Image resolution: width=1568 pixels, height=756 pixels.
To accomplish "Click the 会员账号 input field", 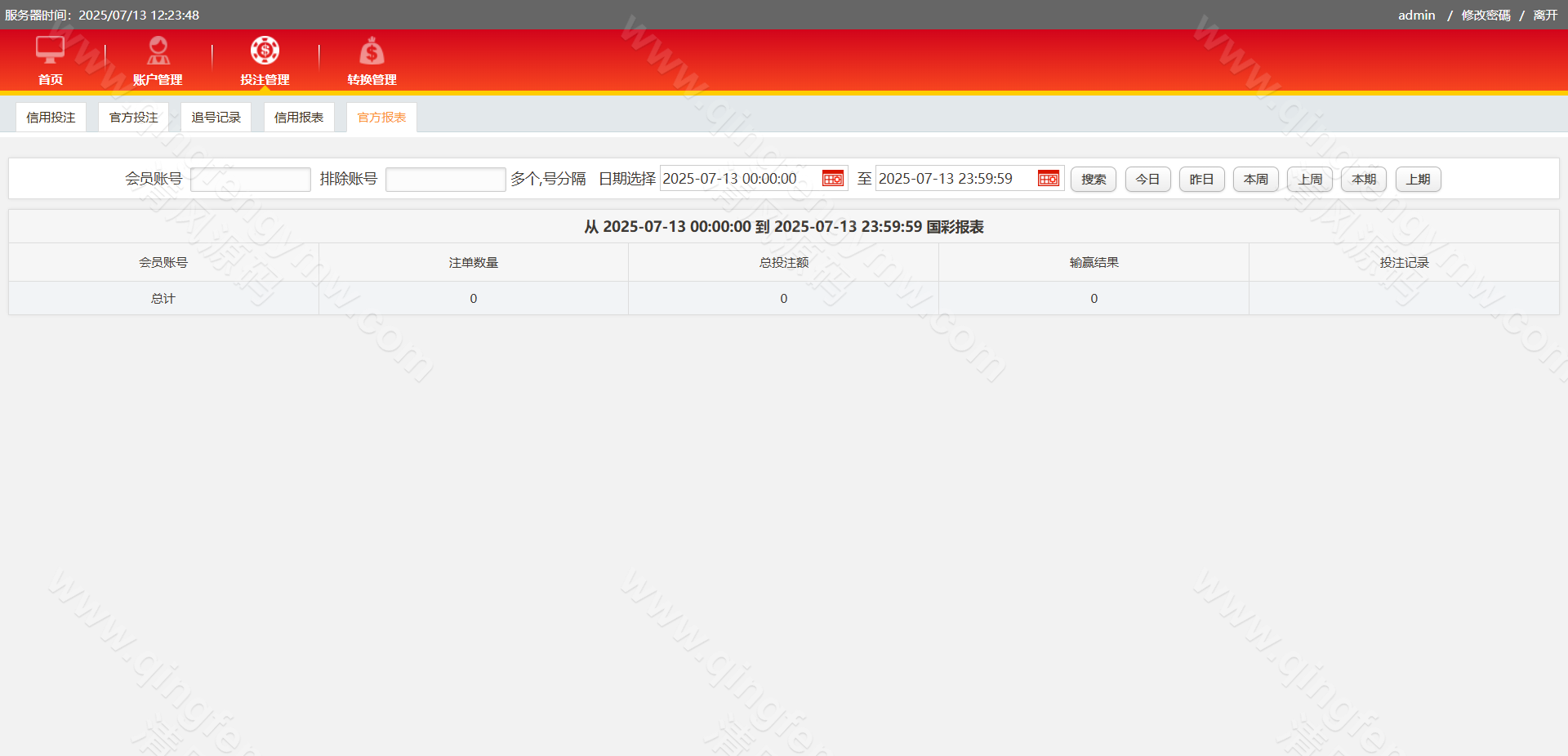I will [x=251, y=180].
